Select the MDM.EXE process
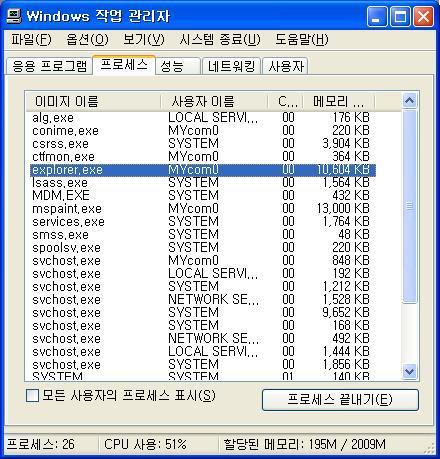The width and height of the screenshot is (440, 459). click(x=203, y=196)
